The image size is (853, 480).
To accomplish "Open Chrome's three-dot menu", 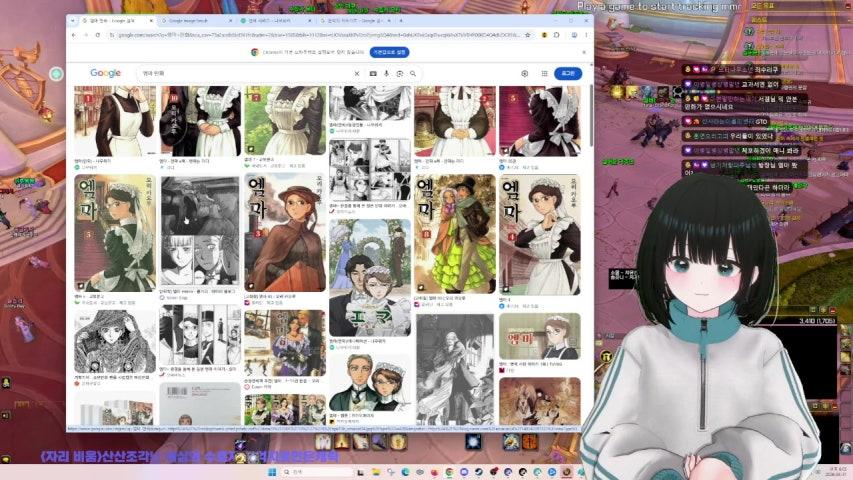I will (x=586, y=35).
